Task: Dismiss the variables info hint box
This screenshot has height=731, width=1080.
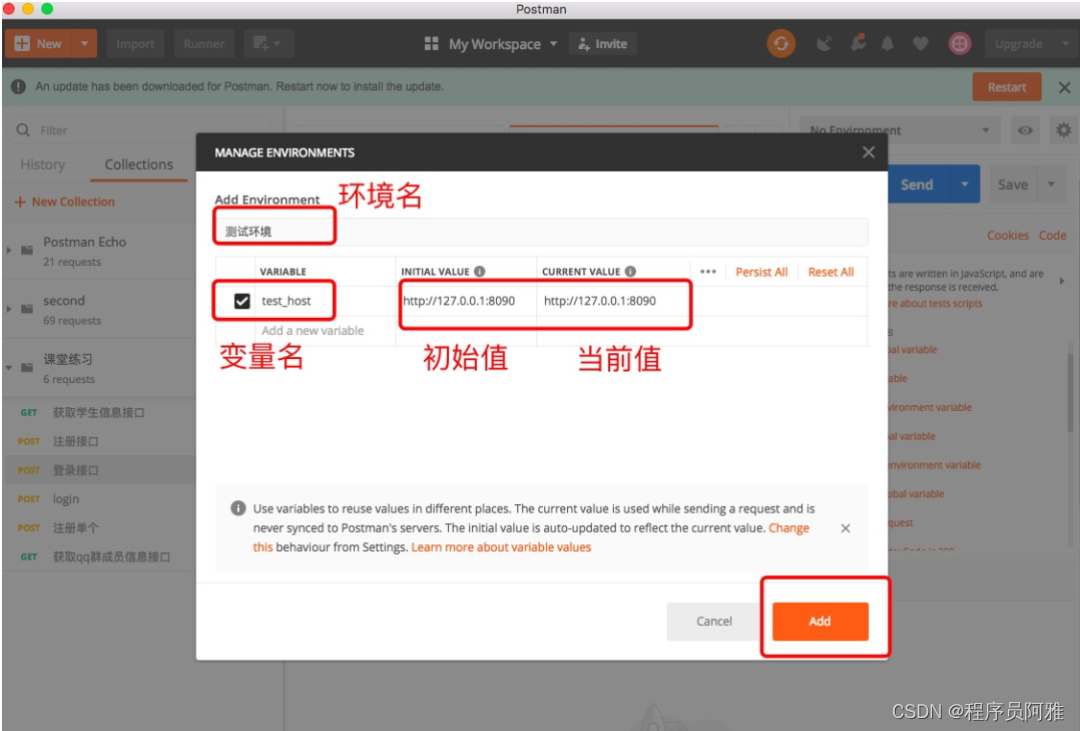Action: pyautogui.click(x=845, y=528)
